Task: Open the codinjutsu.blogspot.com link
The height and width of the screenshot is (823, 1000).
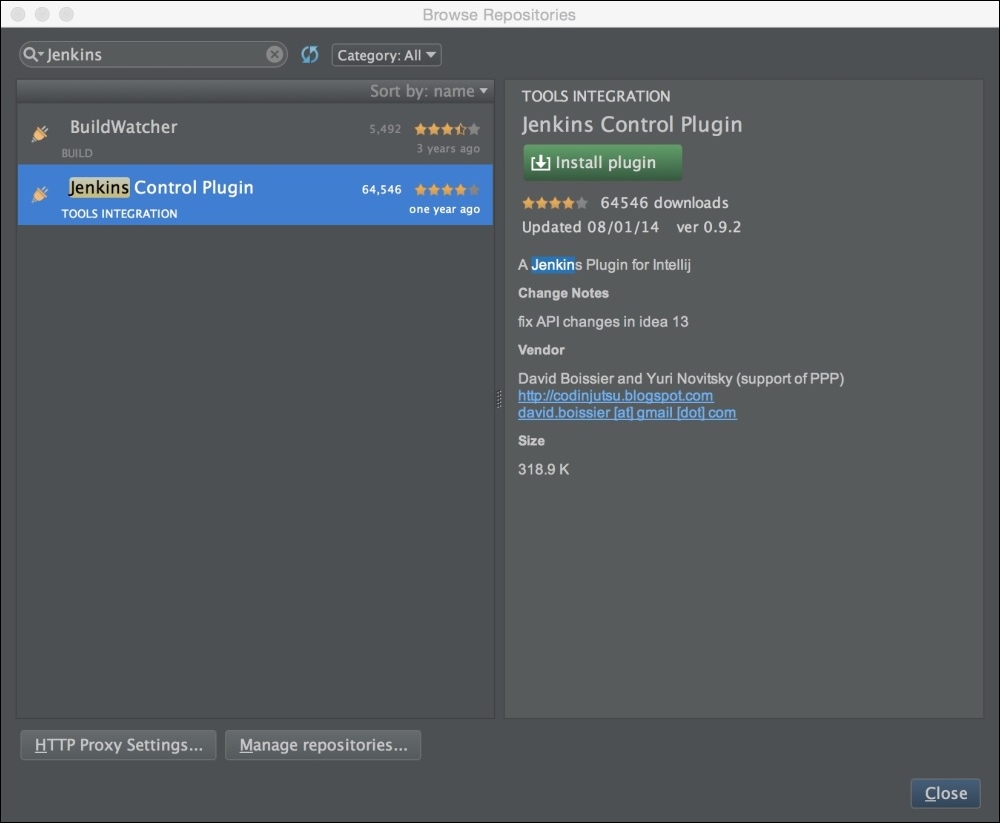Action: click(615, 396)
